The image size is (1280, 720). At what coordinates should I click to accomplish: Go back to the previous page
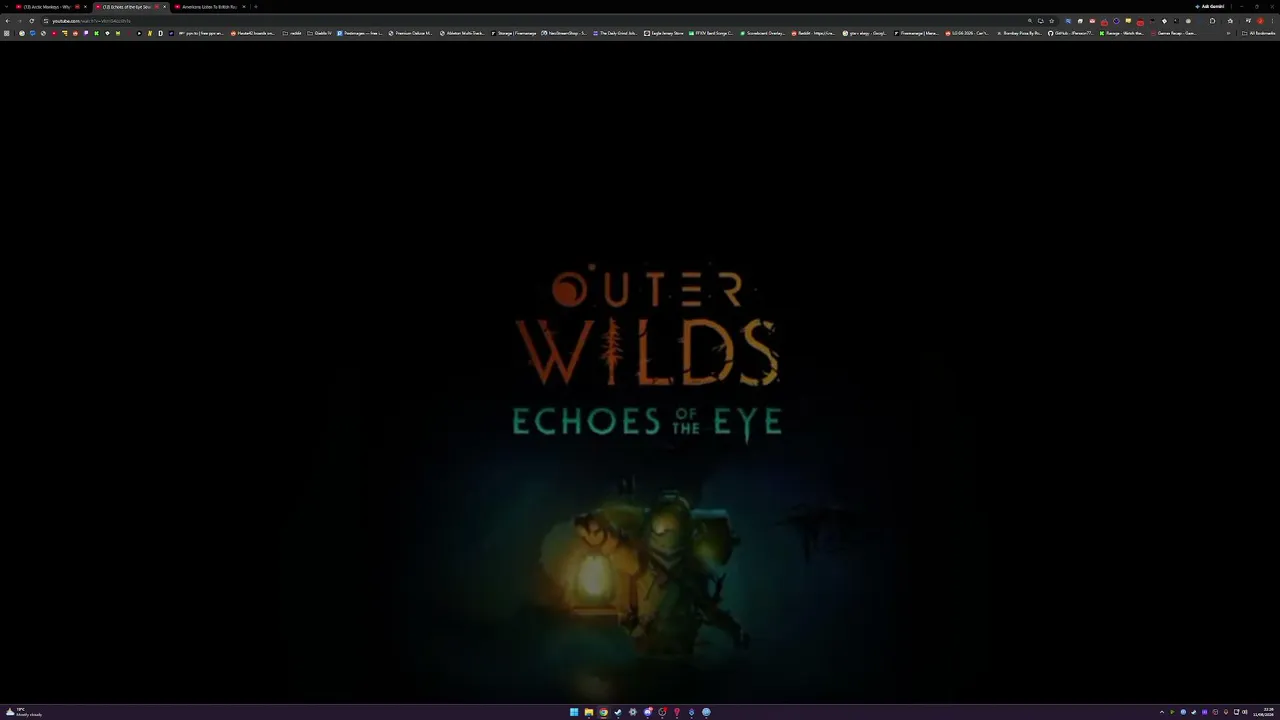[x=7, y=21]
